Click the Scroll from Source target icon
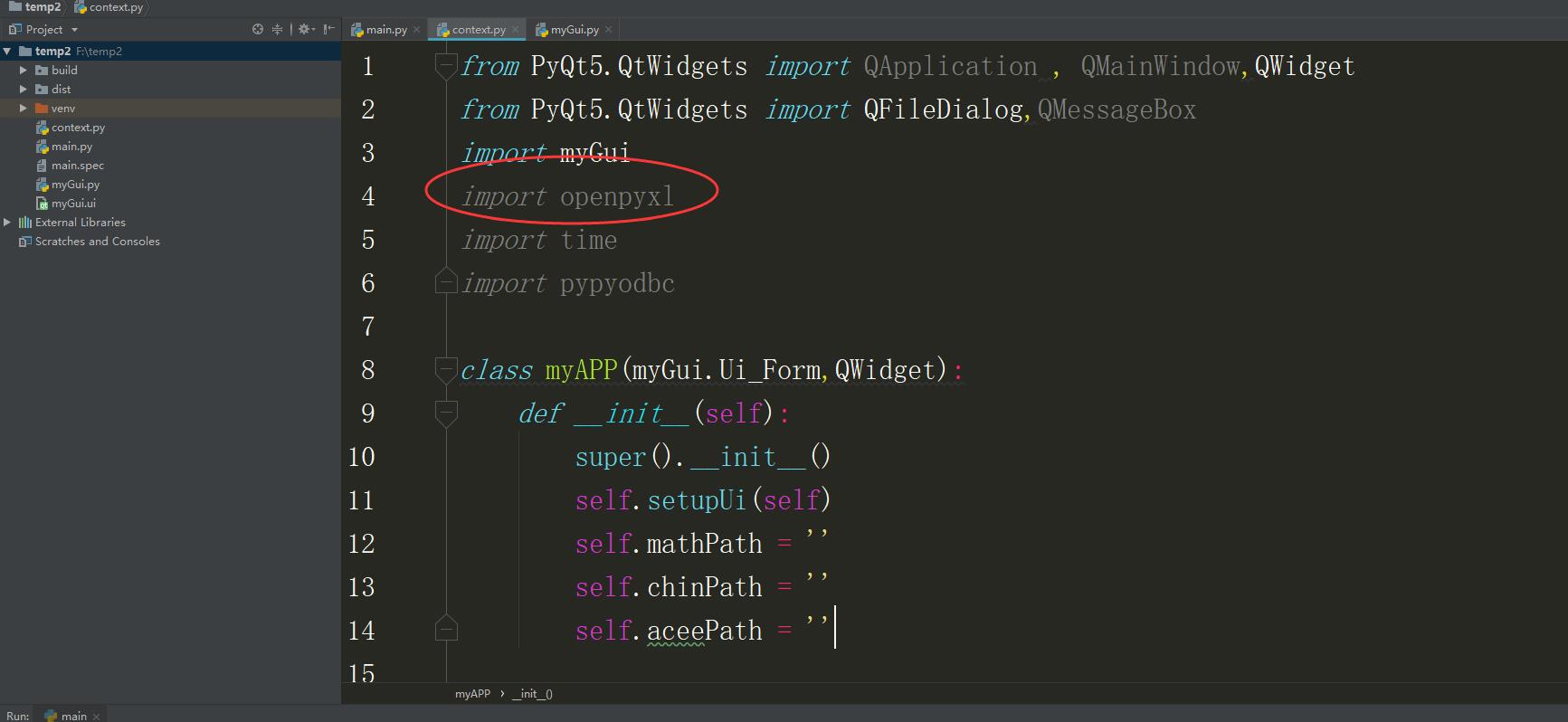 point(258,29)
